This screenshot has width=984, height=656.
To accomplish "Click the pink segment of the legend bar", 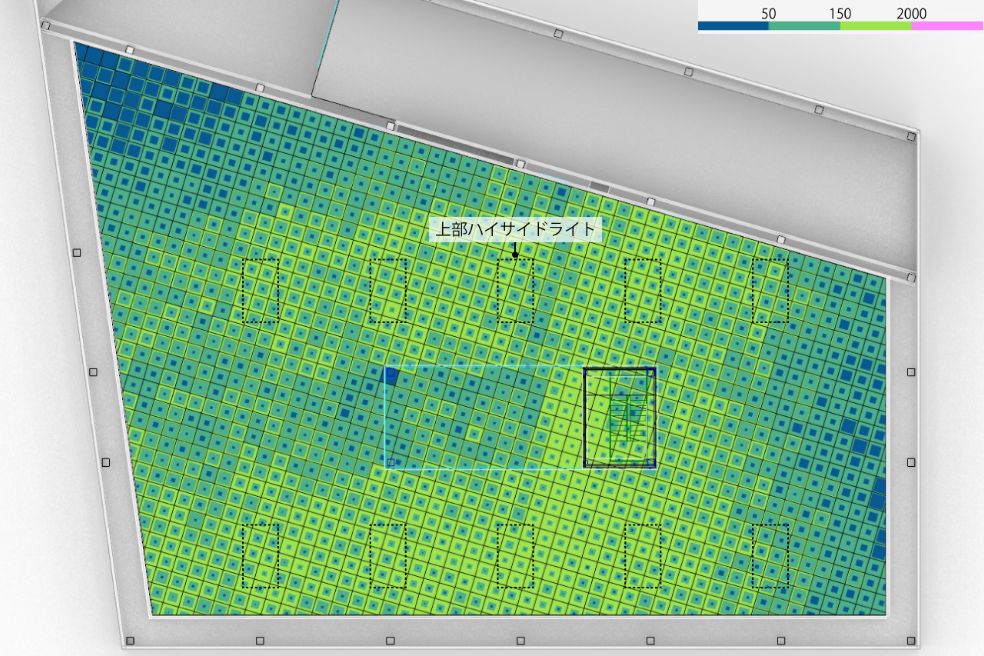I will [x=947, y=27].
